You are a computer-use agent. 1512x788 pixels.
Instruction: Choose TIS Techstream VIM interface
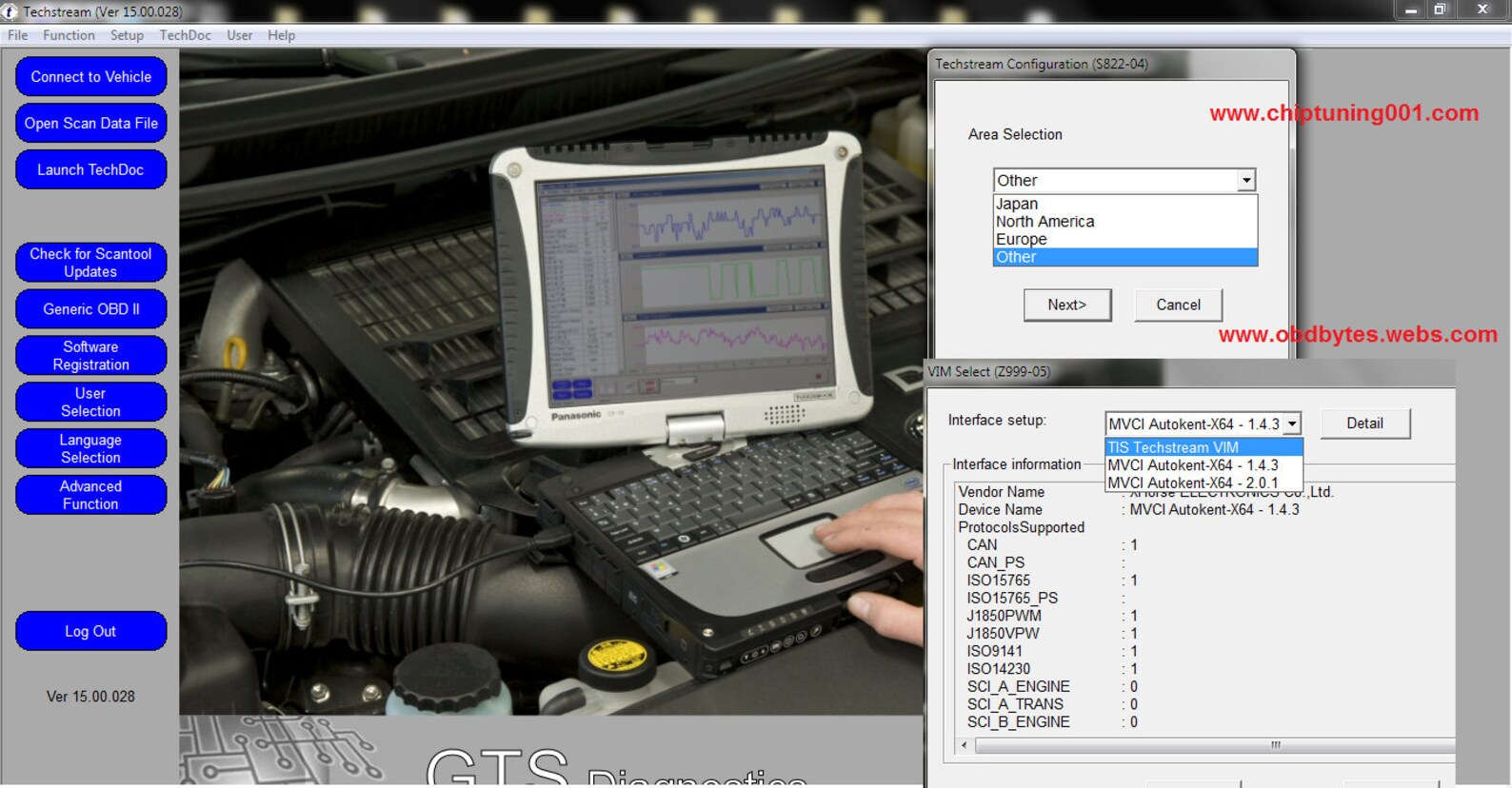click(1204, 447)
